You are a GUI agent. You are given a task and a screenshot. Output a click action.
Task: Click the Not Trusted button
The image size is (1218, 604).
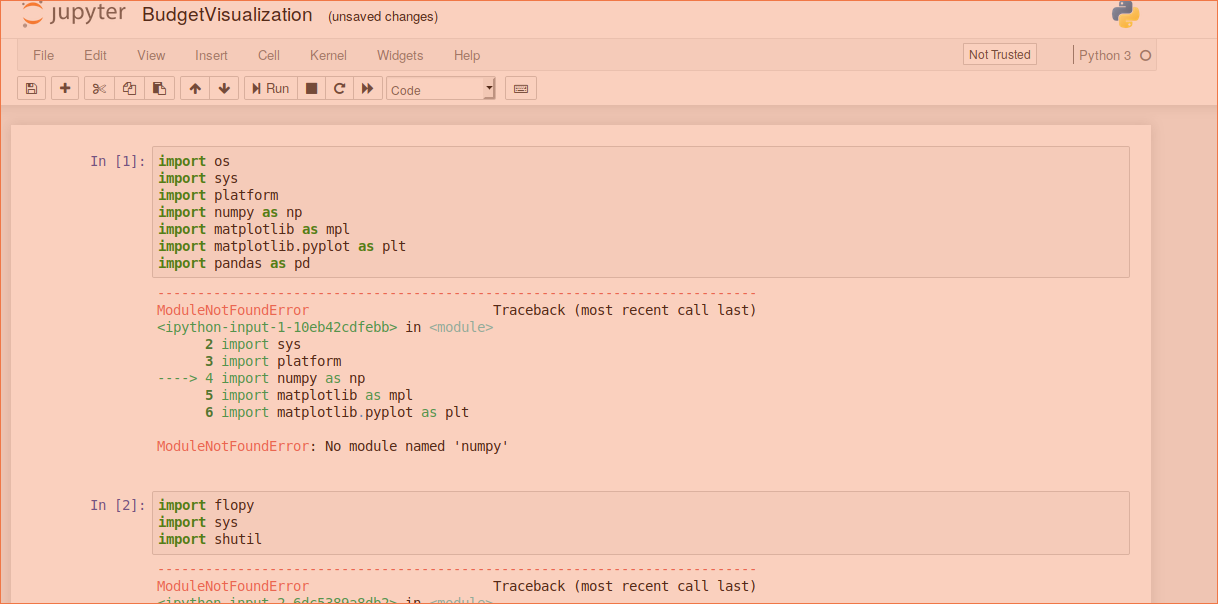1000,55
